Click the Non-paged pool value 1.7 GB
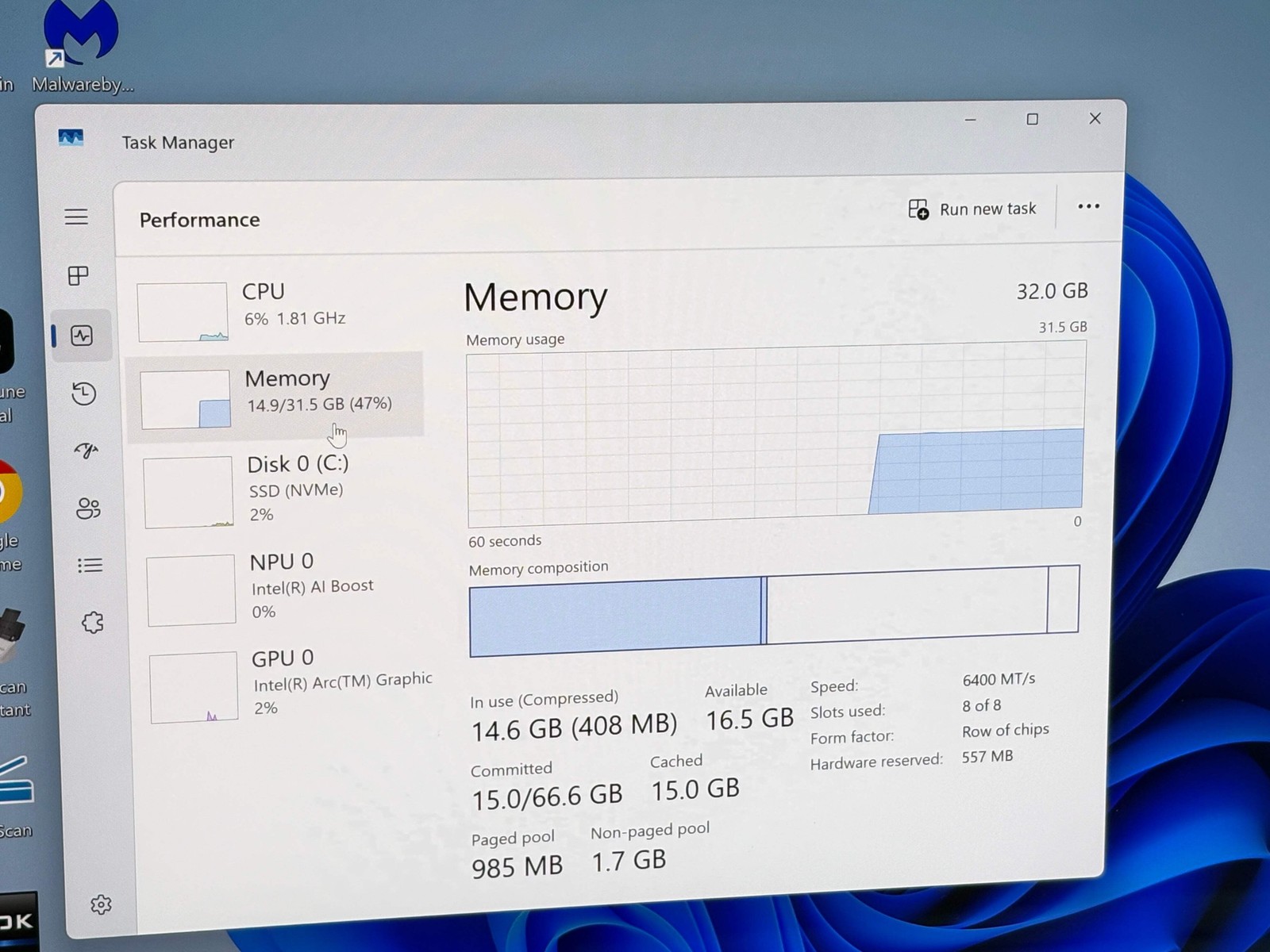The height and width of the screenshot is (952, 1270). 629,860
